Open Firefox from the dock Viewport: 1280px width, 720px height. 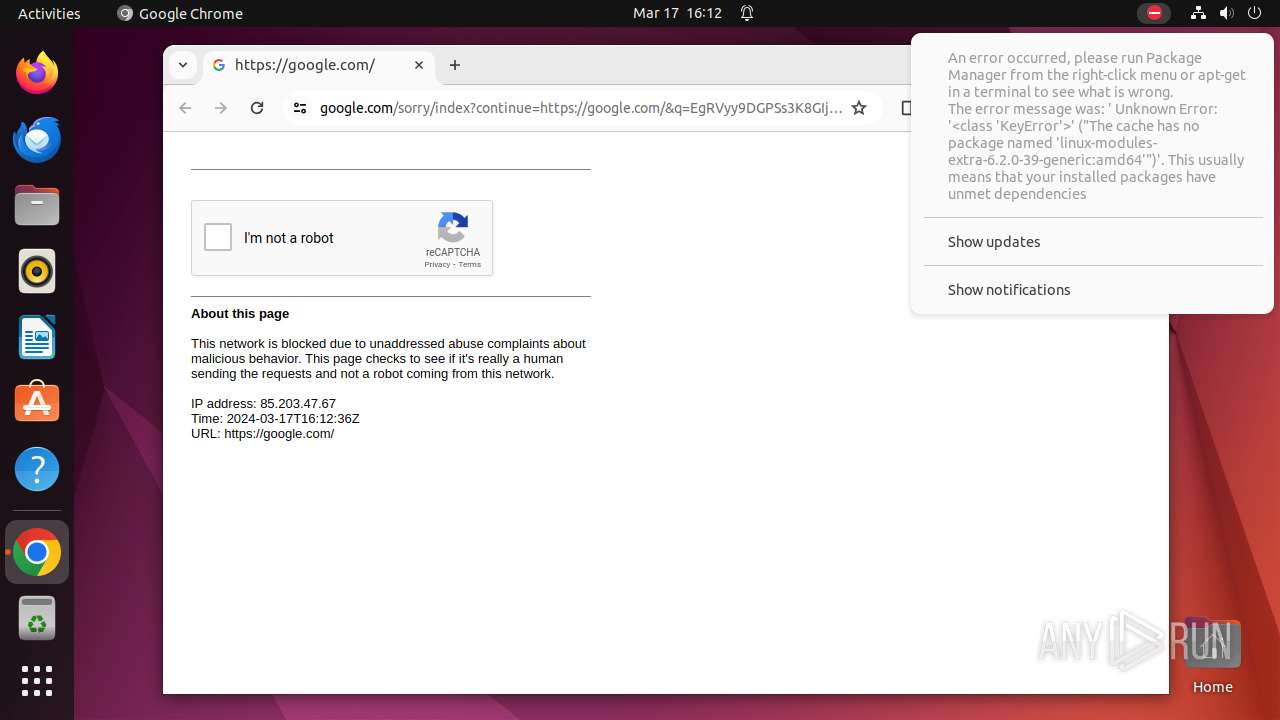[x=37, y=73]
